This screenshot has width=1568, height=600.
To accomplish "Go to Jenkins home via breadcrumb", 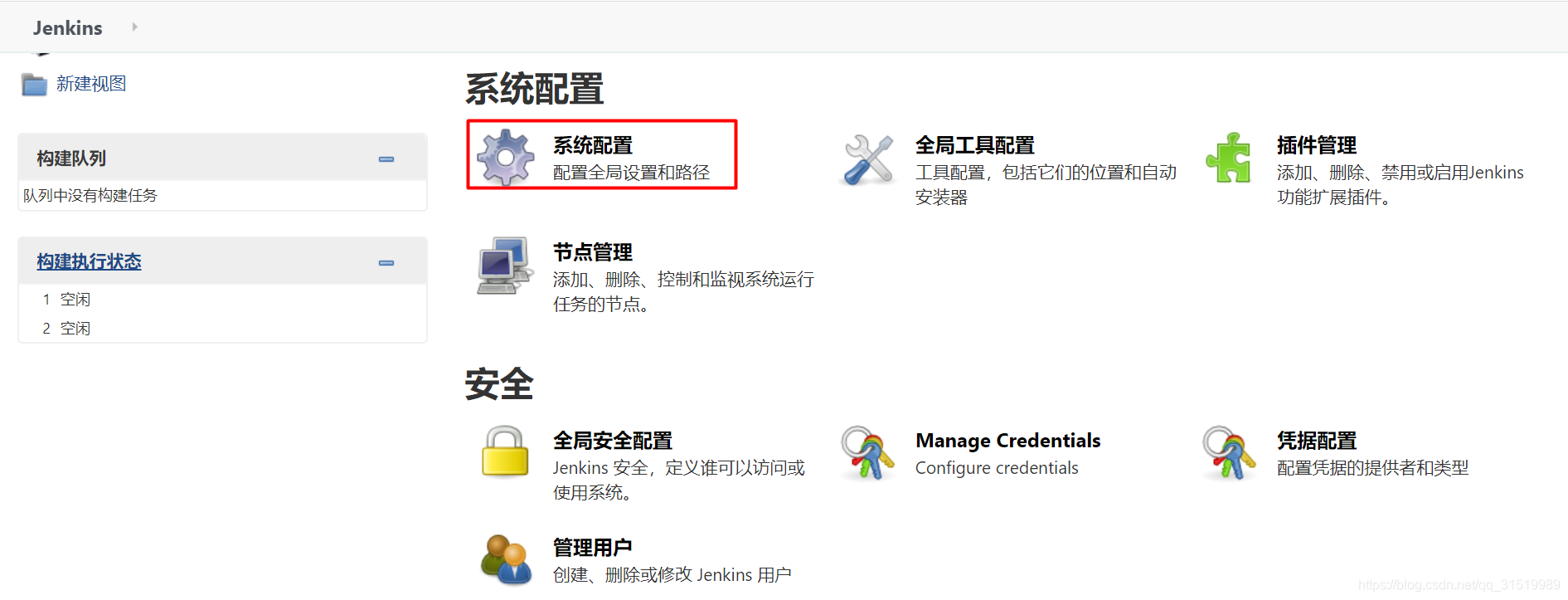I will (x=68, y=27).
